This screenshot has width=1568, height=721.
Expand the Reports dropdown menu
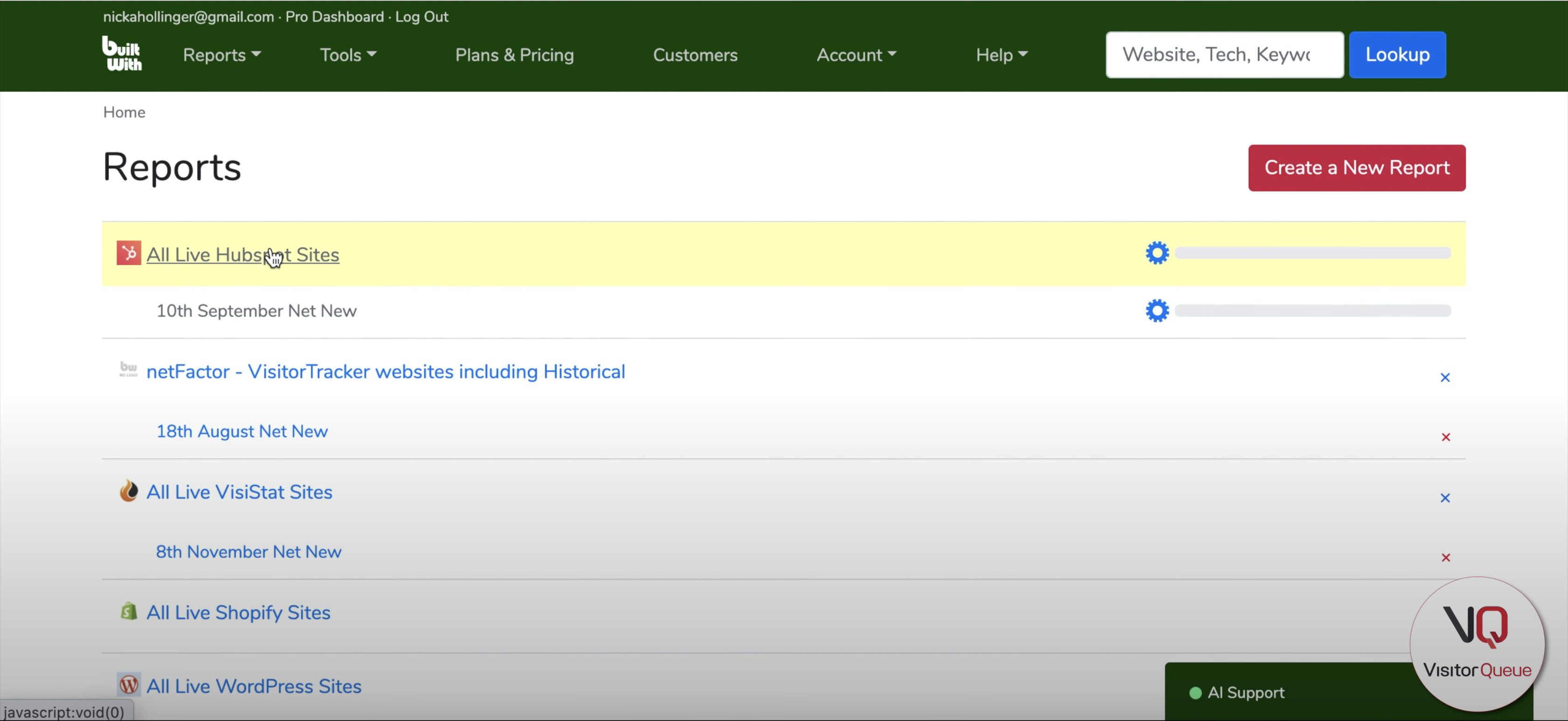coord(222,55)
